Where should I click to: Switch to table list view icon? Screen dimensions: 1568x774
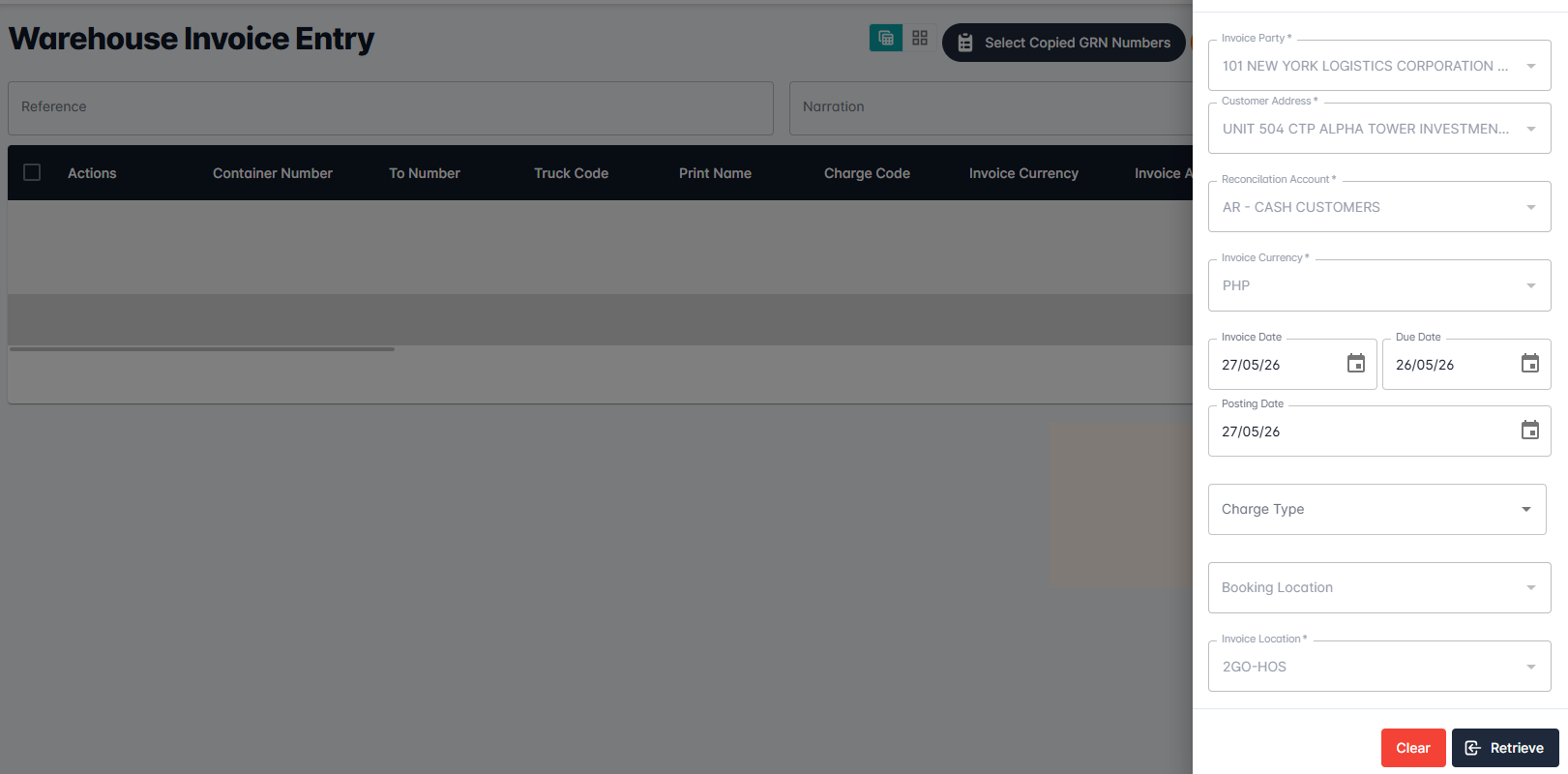(886, 38)
